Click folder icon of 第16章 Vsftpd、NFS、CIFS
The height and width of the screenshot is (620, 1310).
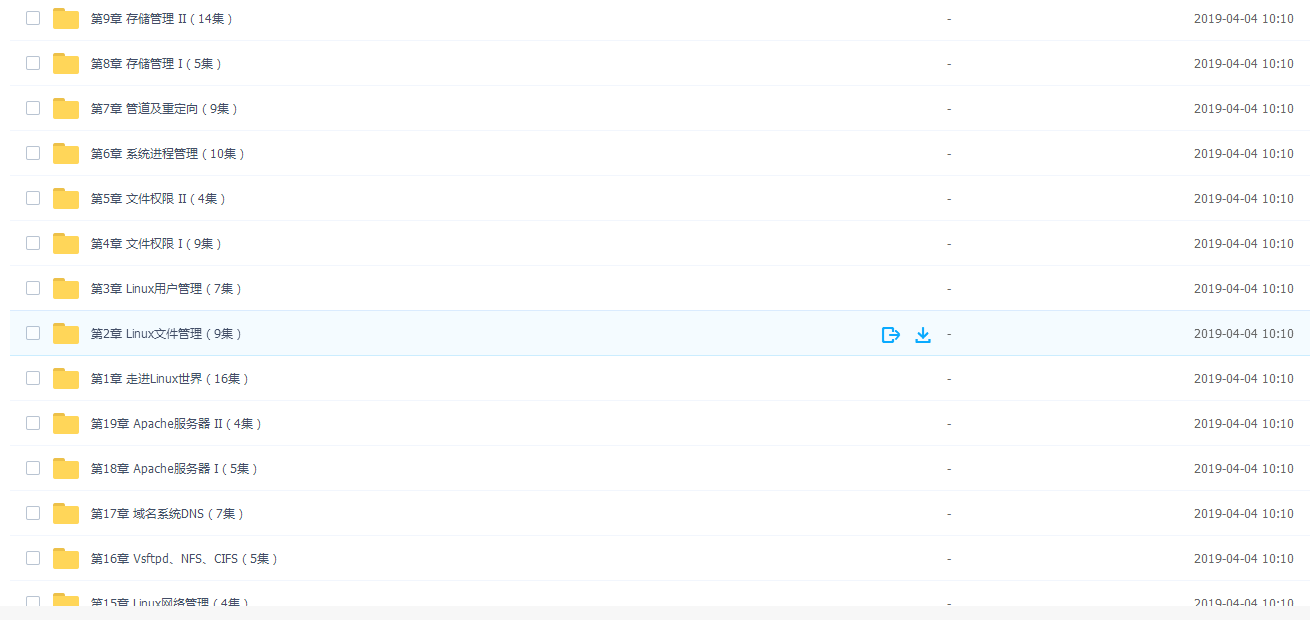(66, 559)
